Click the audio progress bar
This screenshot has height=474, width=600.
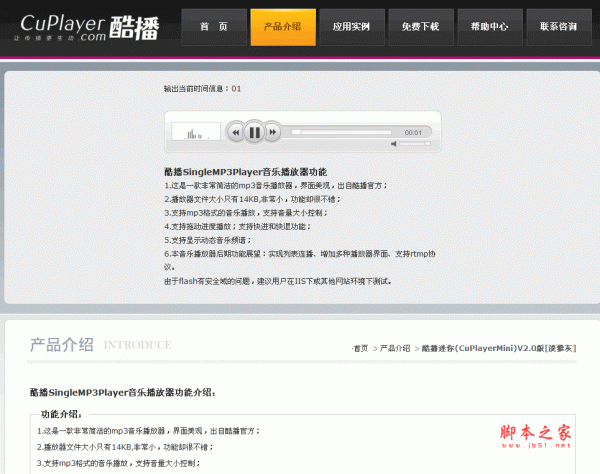(x=341, y=132)
